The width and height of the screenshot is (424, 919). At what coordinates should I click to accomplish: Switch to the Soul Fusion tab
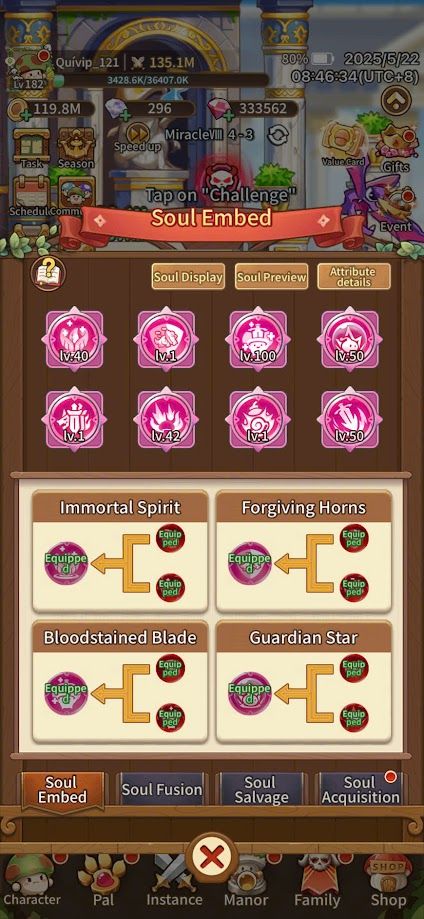tap(162, 789)
